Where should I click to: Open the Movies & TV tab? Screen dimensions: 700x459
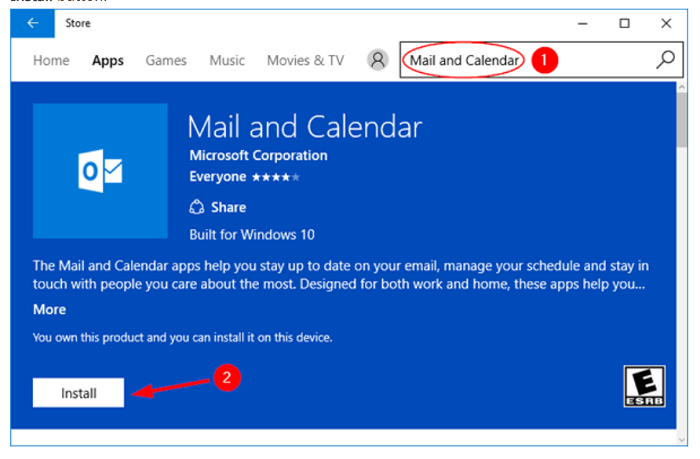(305, 60)
